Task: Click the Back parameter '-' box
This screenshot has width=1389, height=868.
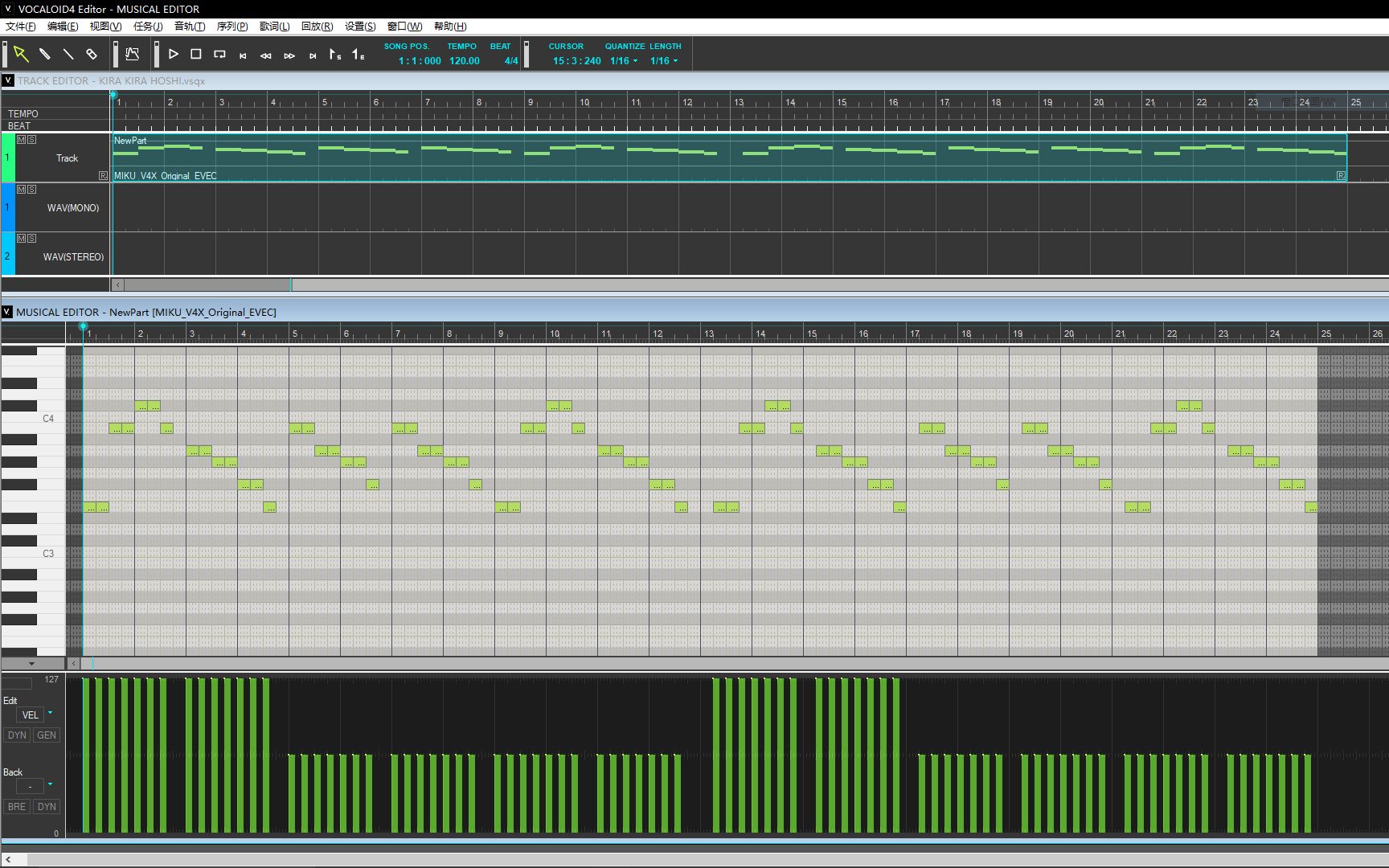Action: click(31, 786)
